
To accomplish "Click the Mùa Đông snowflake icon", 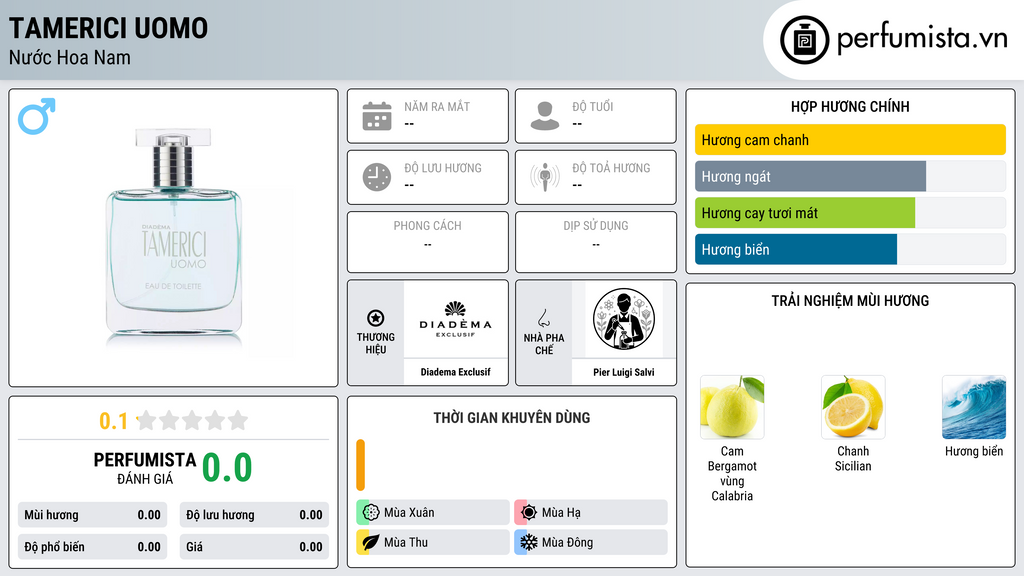I will [529, 542].
